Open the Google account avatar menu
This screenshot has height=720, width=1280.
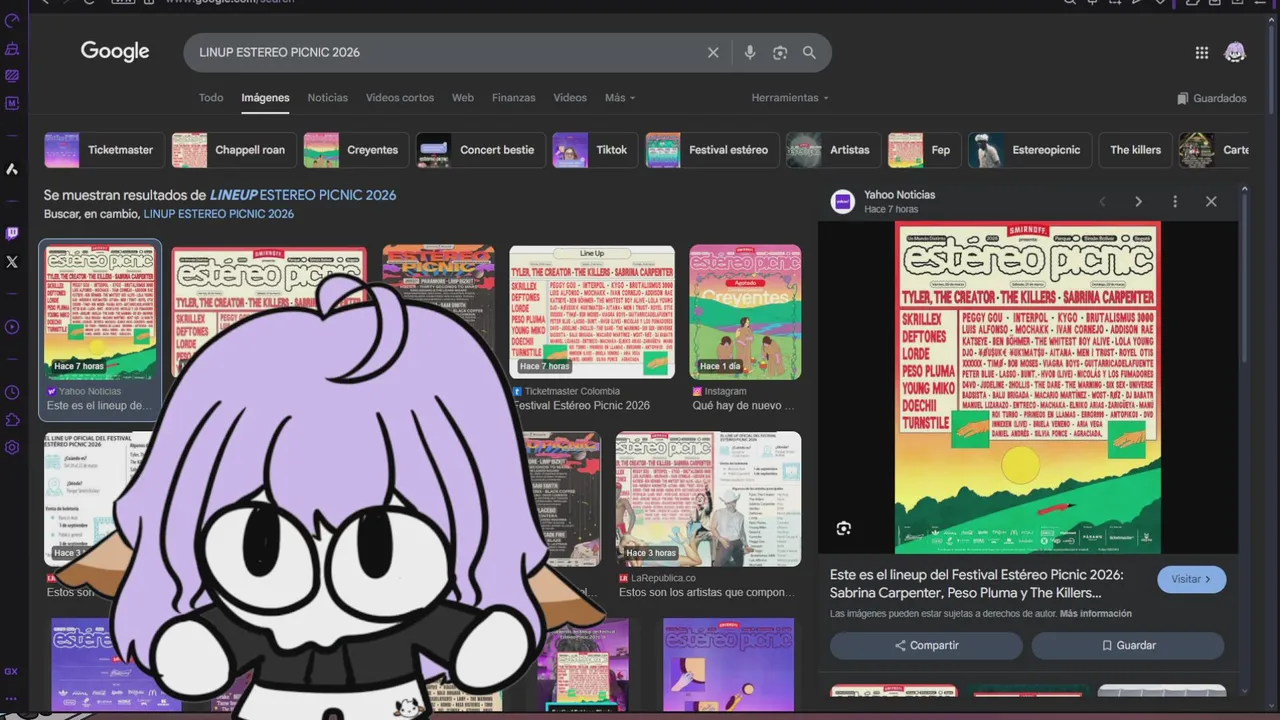1236,53
